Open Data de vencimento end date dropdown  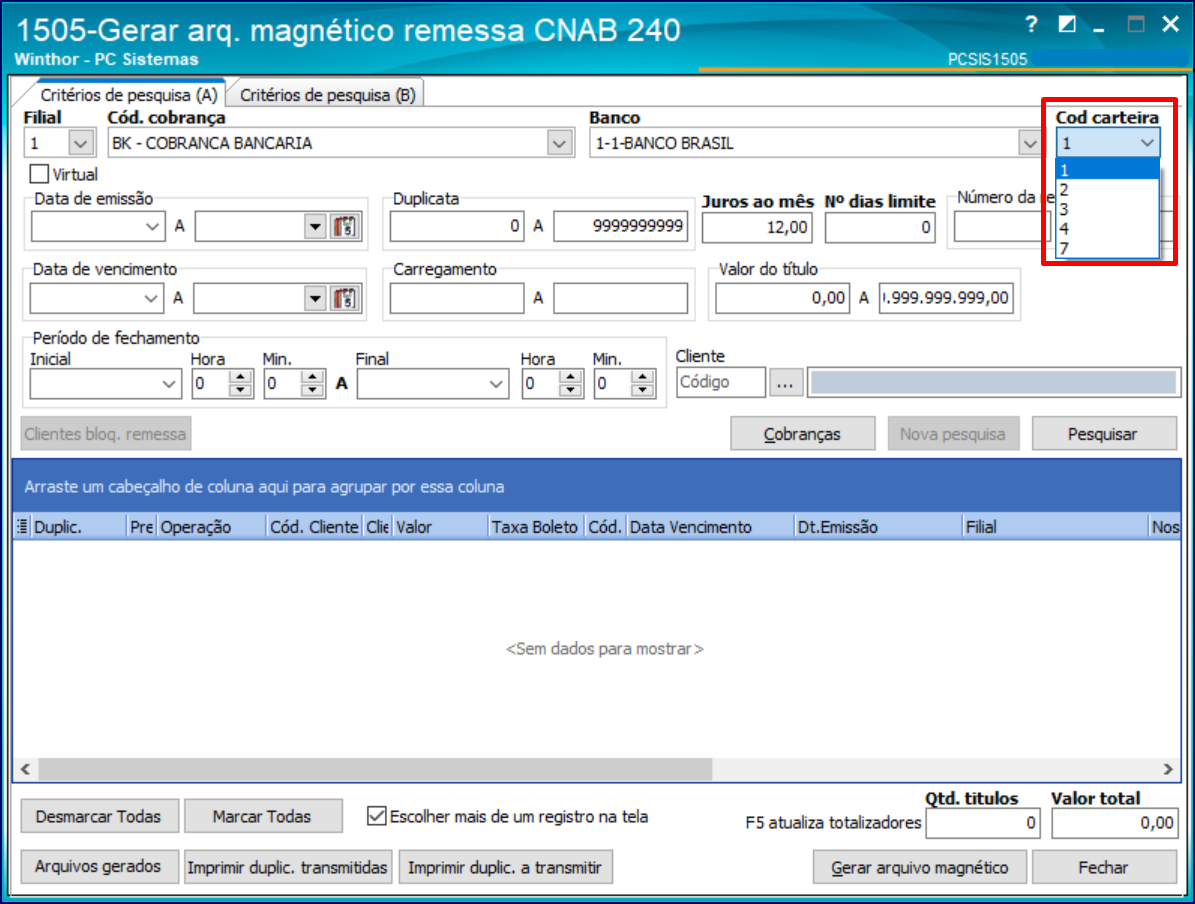[x=315, y=298]
